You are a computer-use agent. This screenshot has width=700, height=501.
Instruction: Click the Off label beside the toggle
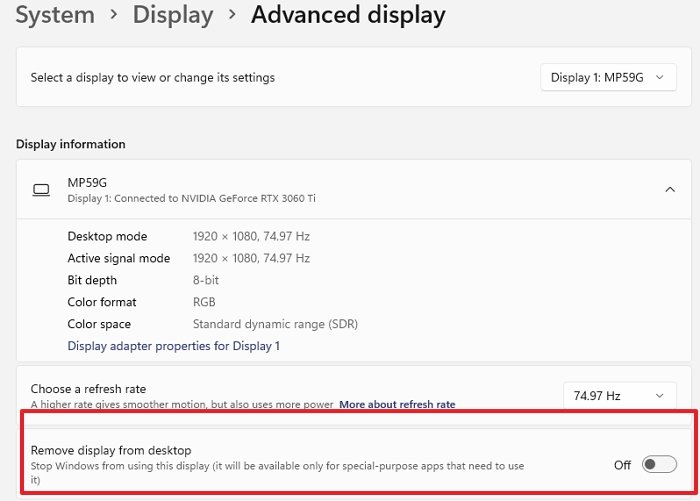click(x=622, y=464)
